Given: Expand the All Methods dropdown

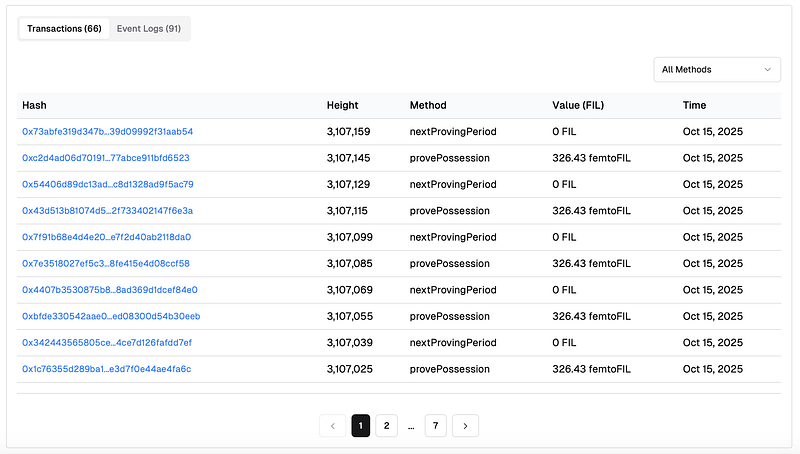Looking at the screenshot, I should click(717, 69).
